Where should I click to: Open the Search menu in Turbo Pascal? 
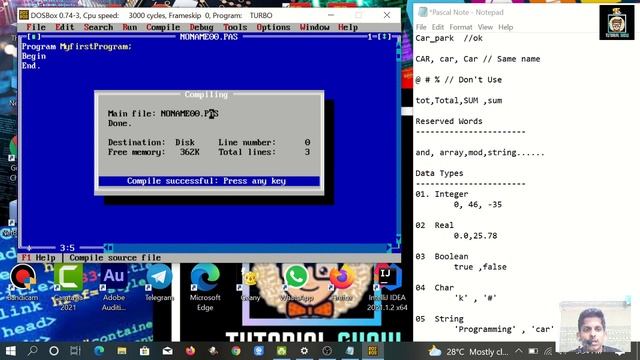(98, 27)
